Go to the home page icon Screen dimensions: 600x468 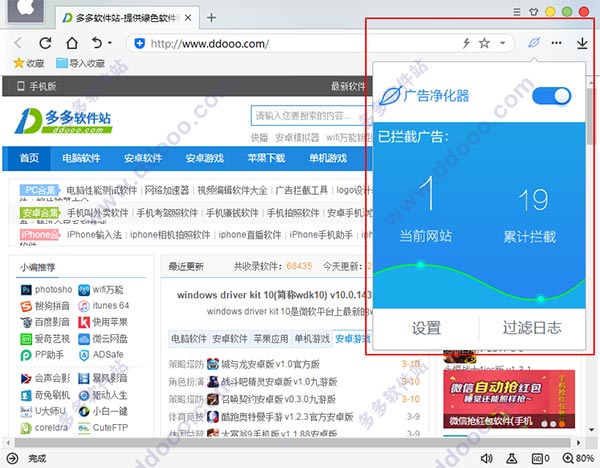pyautogui.click(x=72, y=43)
